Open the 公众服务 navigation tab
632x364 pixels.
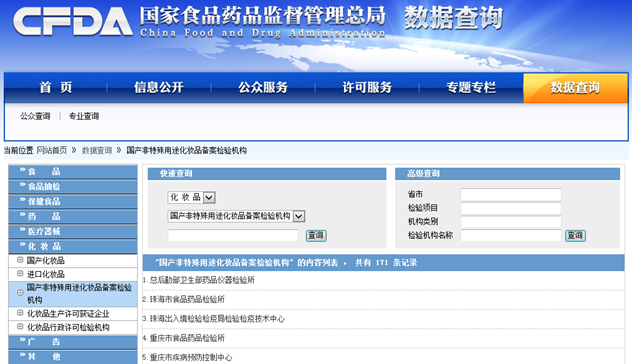click(263, 87)
